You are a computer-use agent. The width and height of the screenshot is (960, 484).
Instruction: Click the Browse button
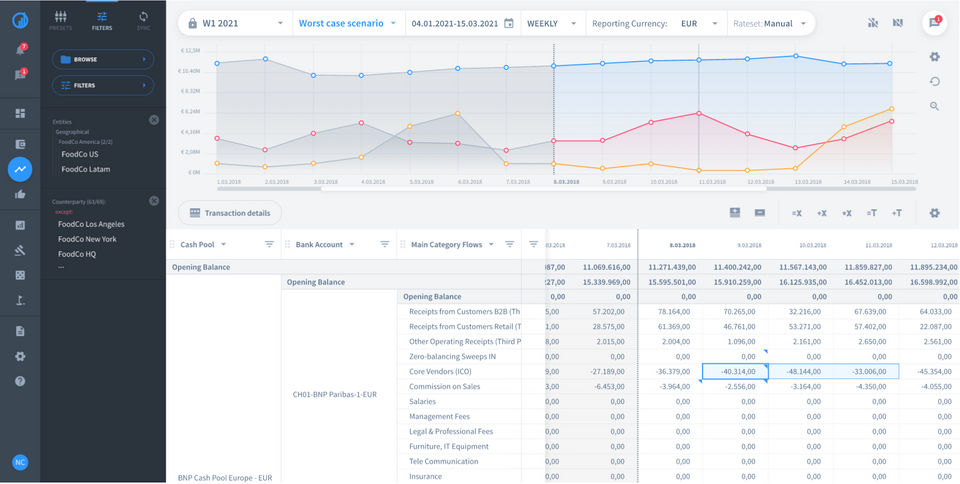103,59
